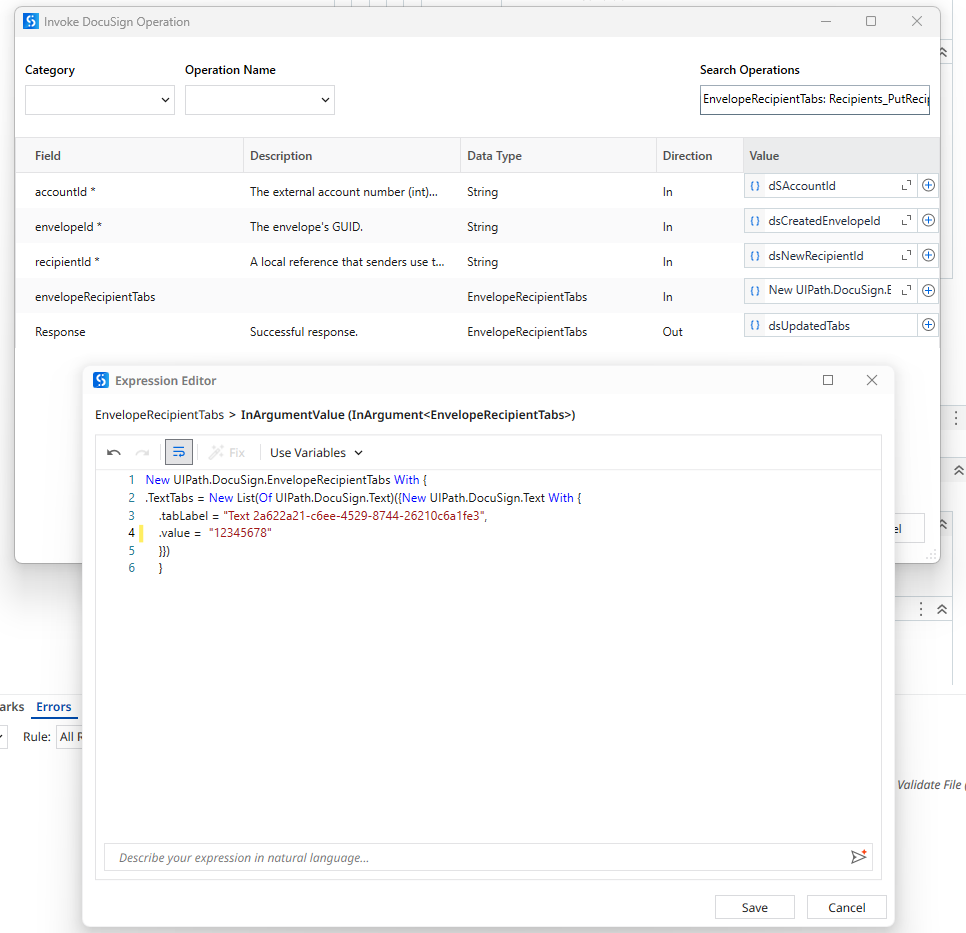
Task: Click the Undo icon in the Expression Editor
Action: (112, 452)
